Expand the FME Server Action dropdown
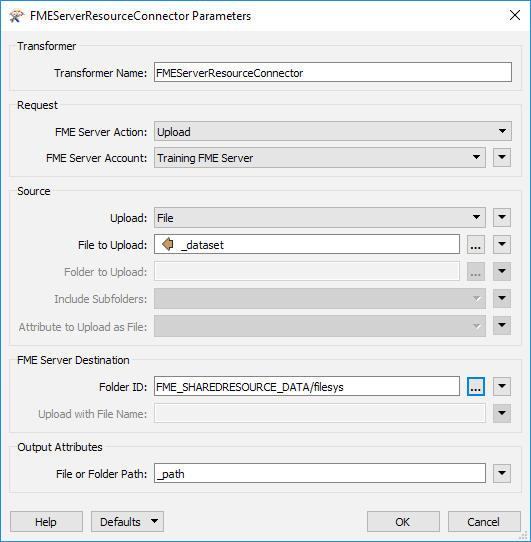531x542 pixels. click(333, 131)
